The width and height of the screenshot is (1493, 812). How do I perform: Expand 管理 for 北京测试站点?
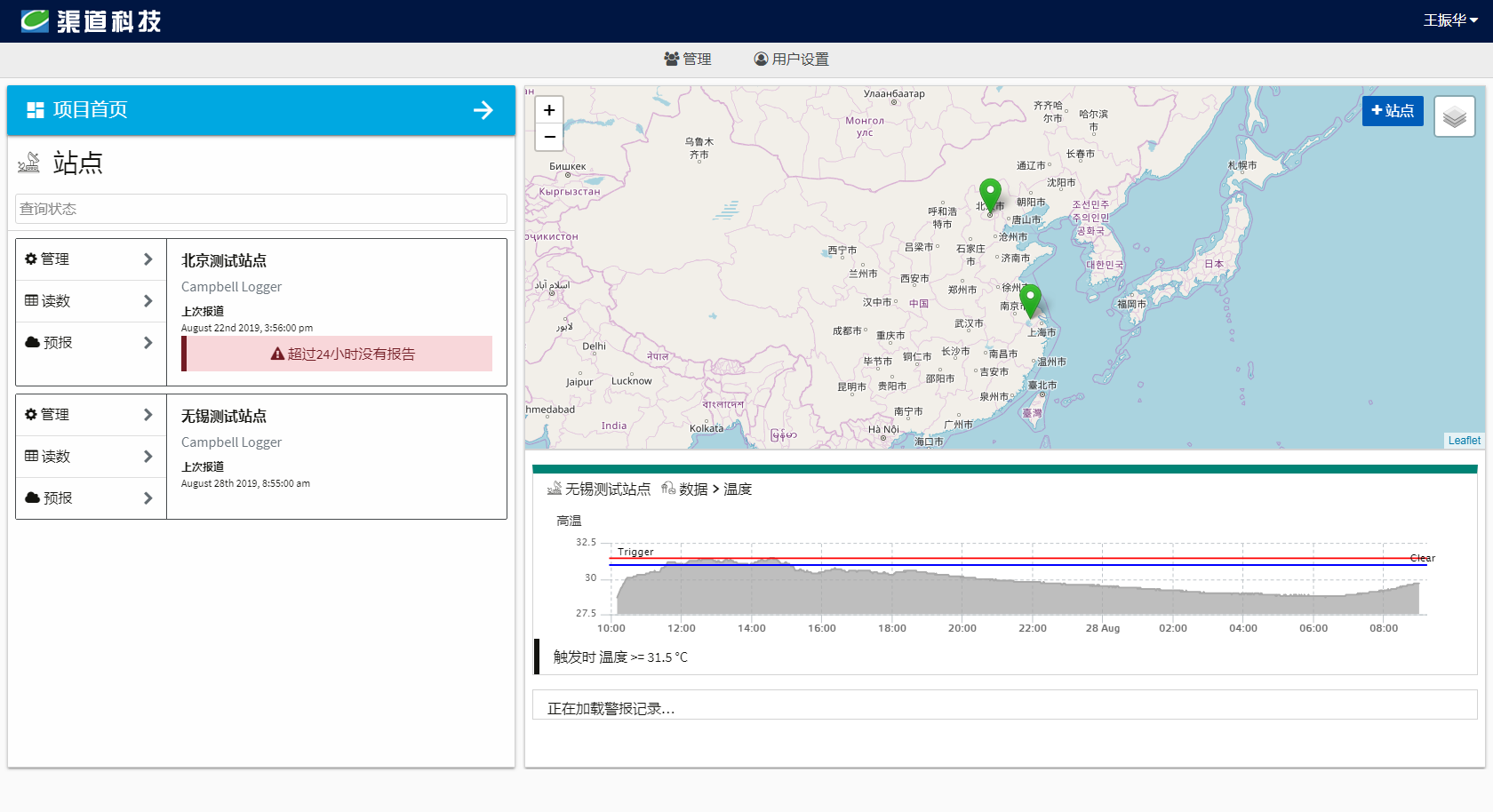(91, 259)
